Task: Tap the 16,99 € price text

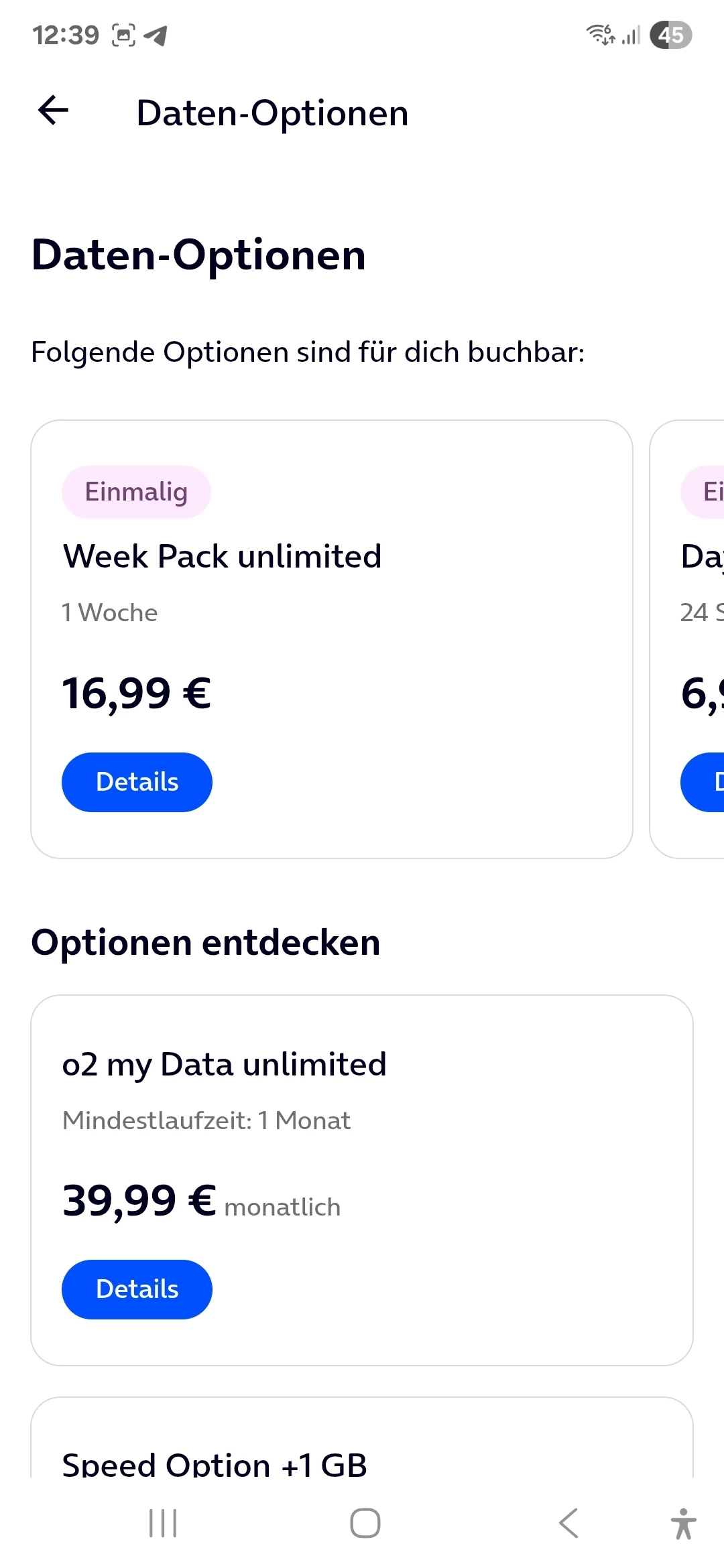Action: coord(137,693)
